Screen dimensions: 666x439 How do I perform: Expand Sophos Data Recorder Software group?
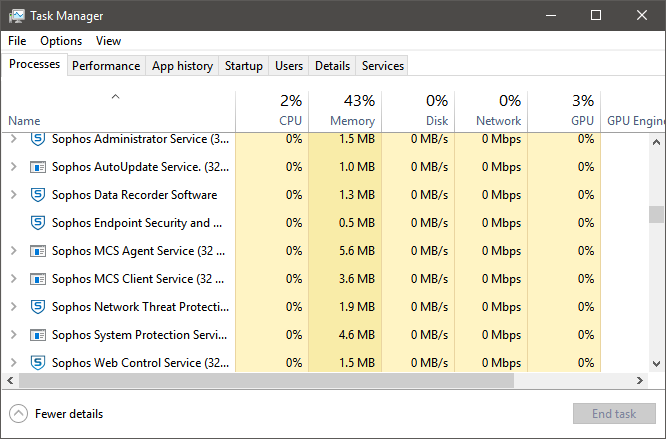[14, 195]
